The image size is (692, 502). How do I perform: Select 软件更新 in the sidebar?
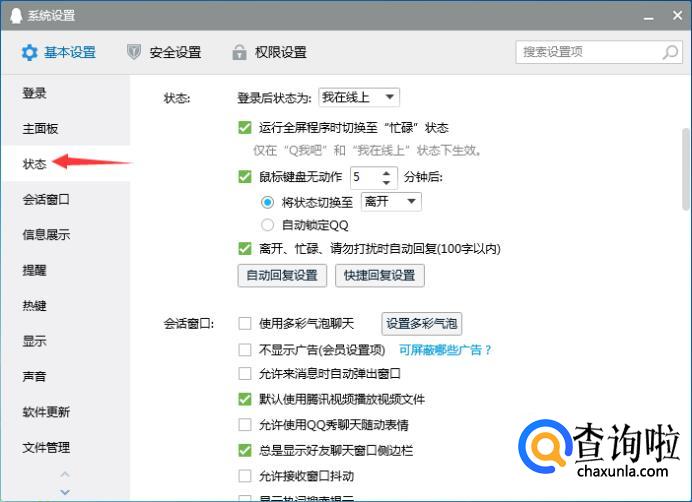pos(65,412)
